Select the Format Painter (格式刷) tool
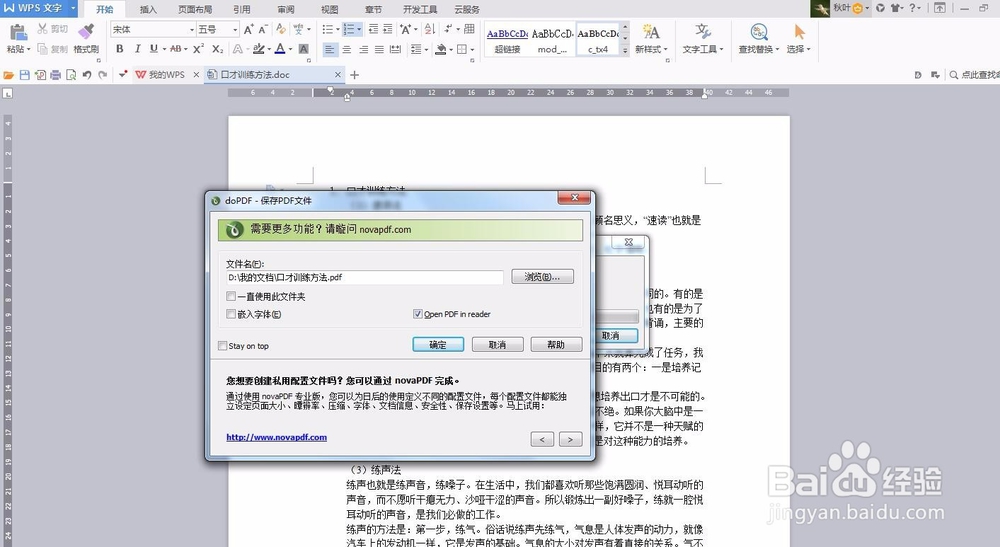The image size is (1000, 547). [x=85, y=38]
